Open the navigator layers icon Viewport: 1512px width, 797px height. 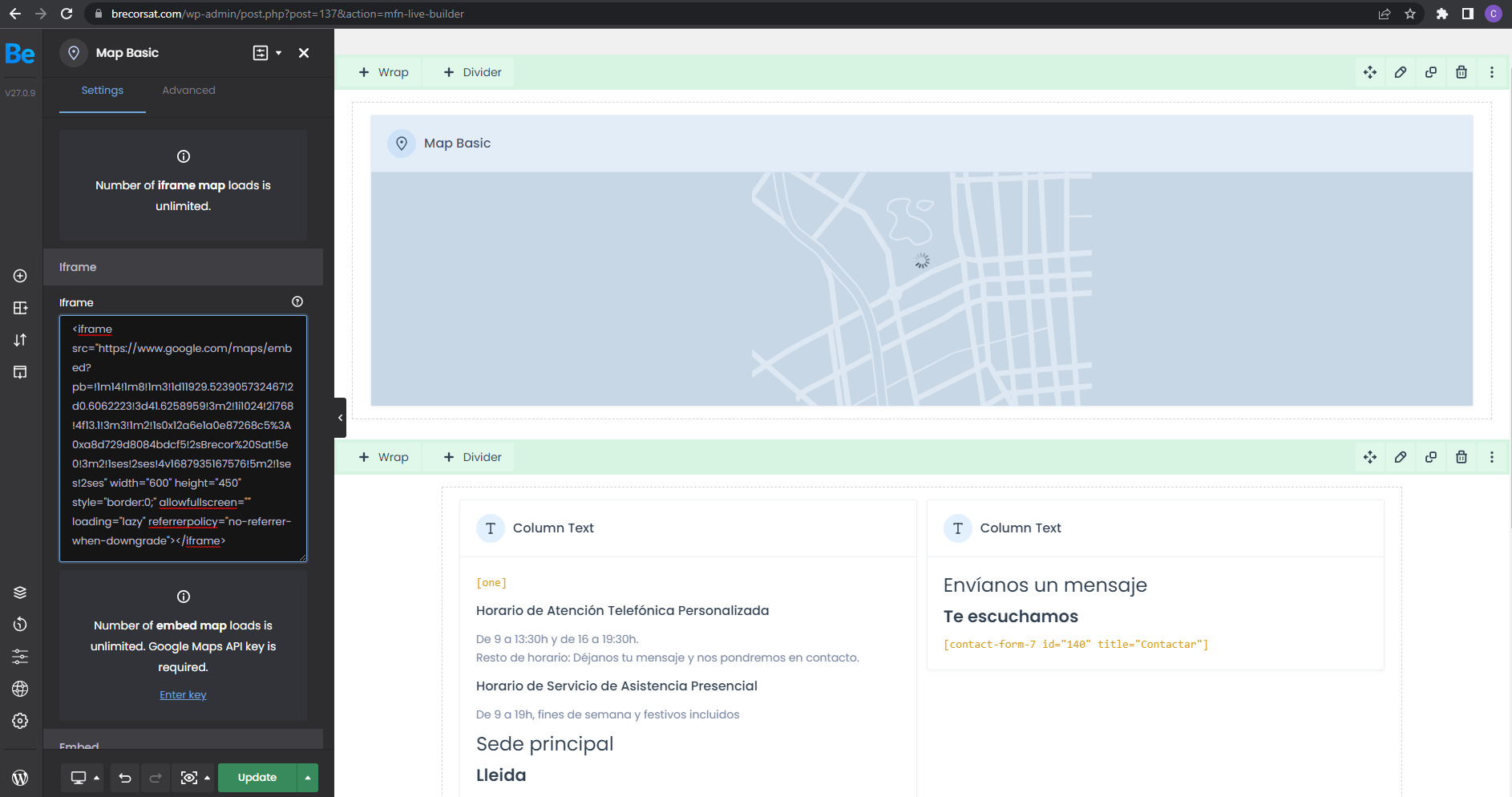pyautogui.click(x=20, y=593)
